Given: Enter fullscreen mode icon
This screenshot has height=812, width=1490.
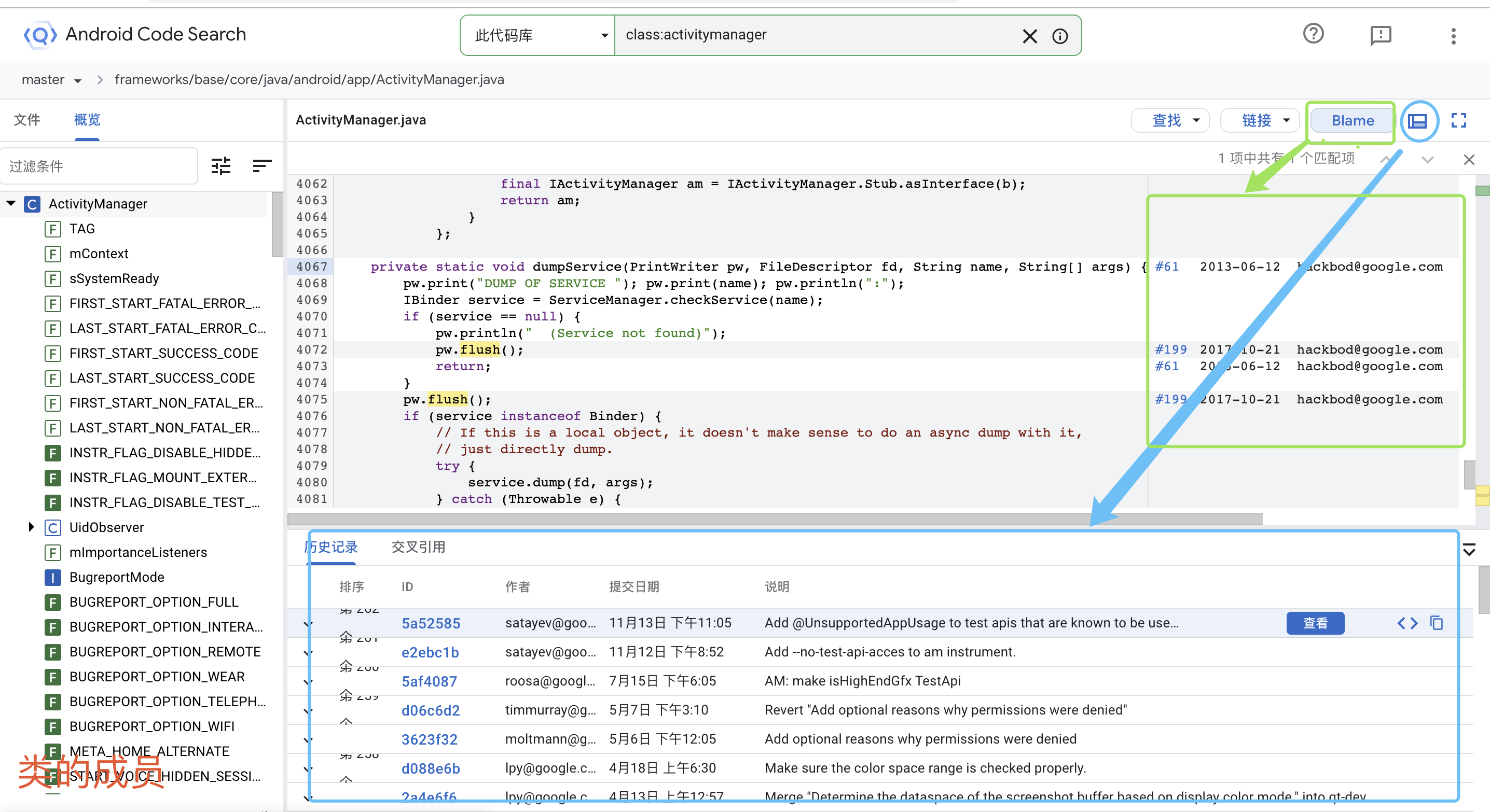Looking at the screenshot, I should click(x=1459, y=120).
